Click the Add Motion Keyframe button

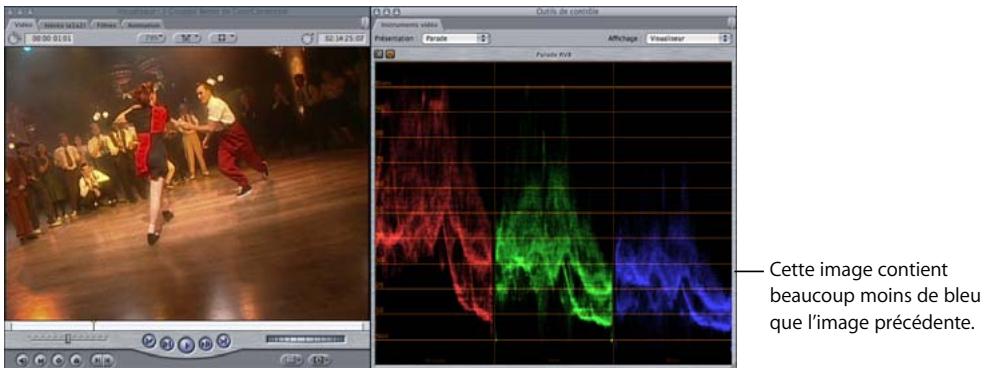tap(58, 360)
